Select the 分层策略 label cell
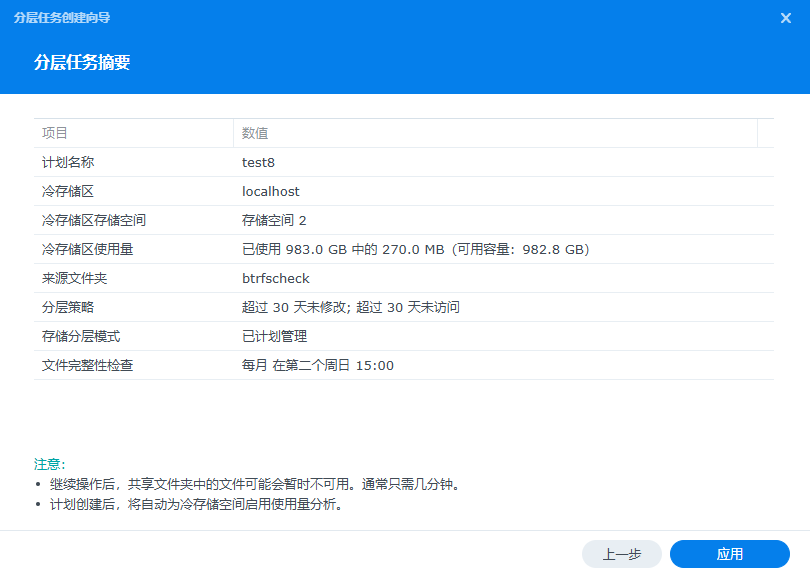 coord(68,307)
